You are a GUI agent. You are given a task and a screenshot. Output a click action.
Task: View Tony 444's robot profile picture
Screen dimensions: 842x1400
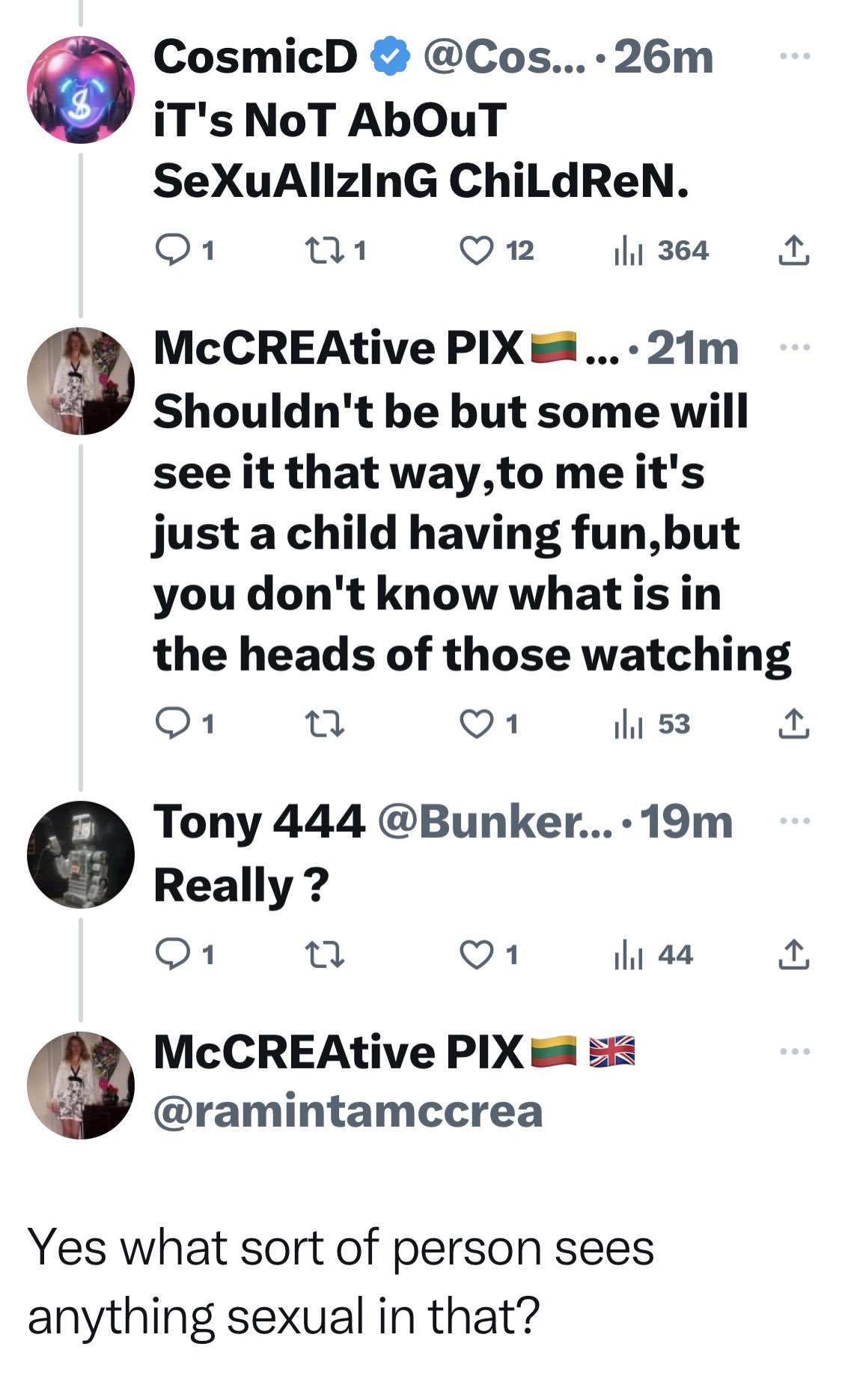pyautogui.click(x=81, y=854)
